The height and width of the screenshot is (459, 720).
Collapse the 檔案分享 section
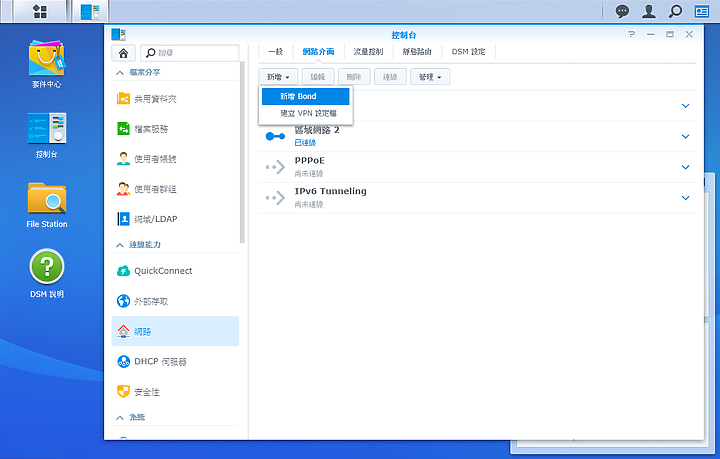(120, 73)
